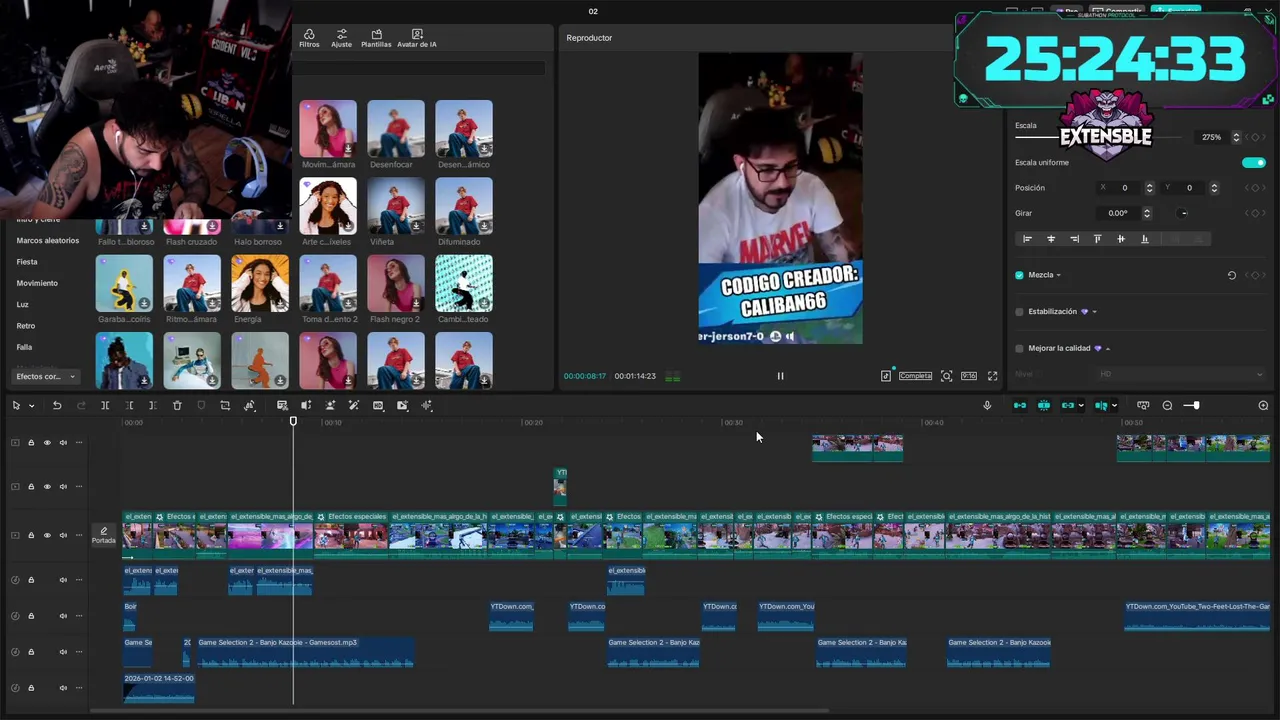1280x720 pixels.
Task: Select the Retro effects category
Action: [x=26, y=326]
